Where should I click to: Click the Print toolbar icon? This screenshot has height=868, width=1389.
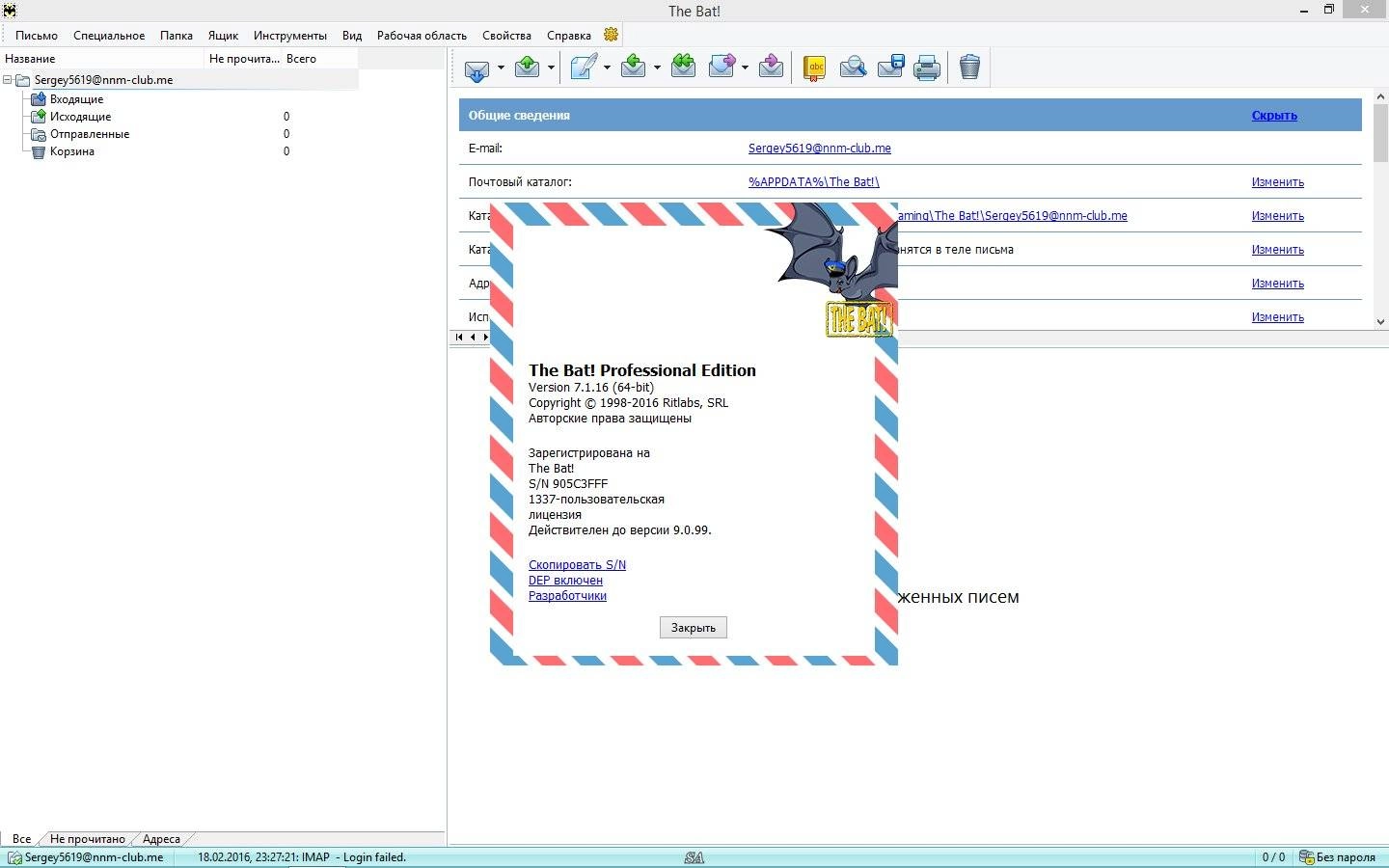(927, 68)
